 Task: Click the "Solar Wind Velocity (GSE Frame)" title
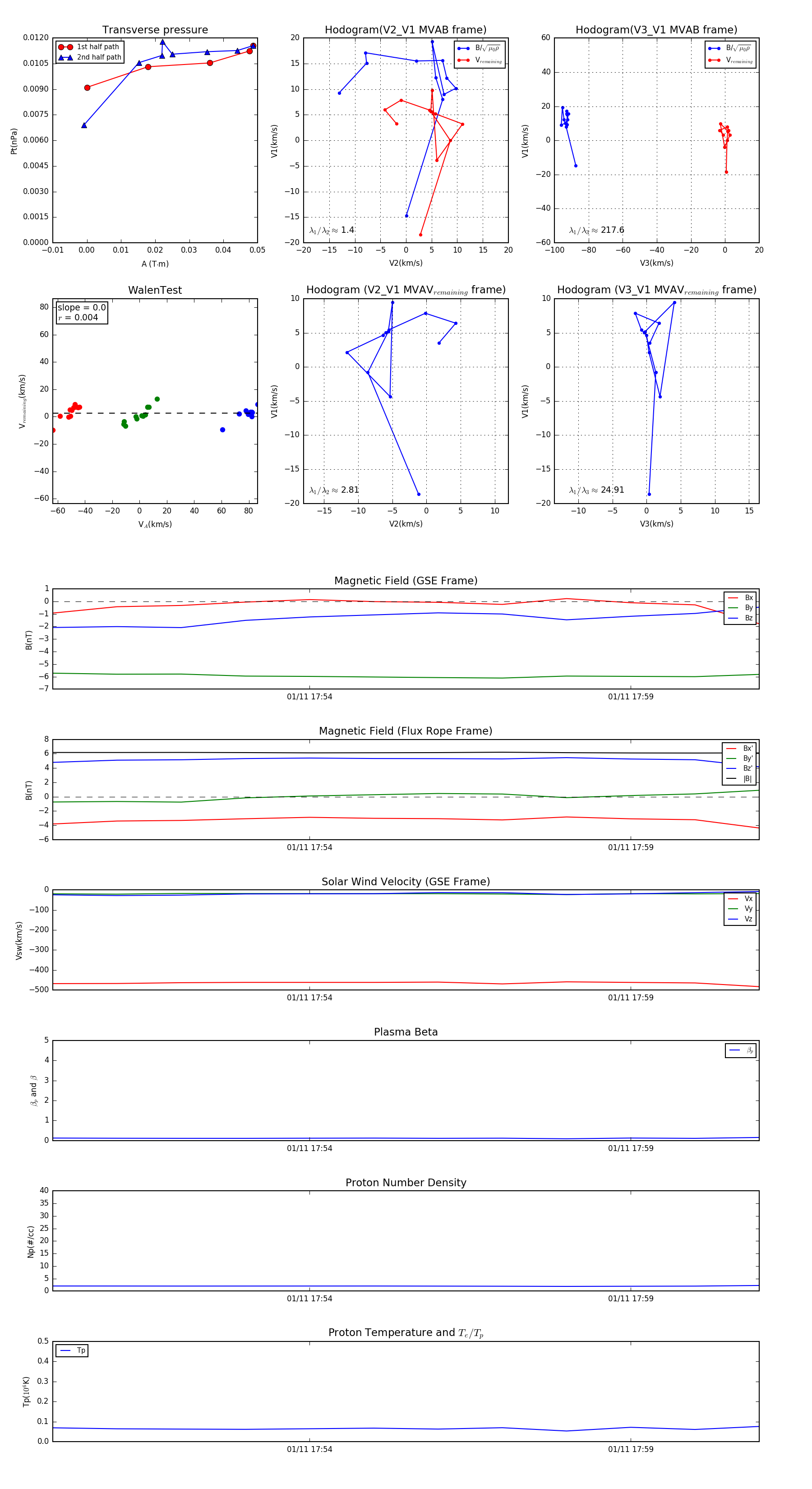(406, 882)
